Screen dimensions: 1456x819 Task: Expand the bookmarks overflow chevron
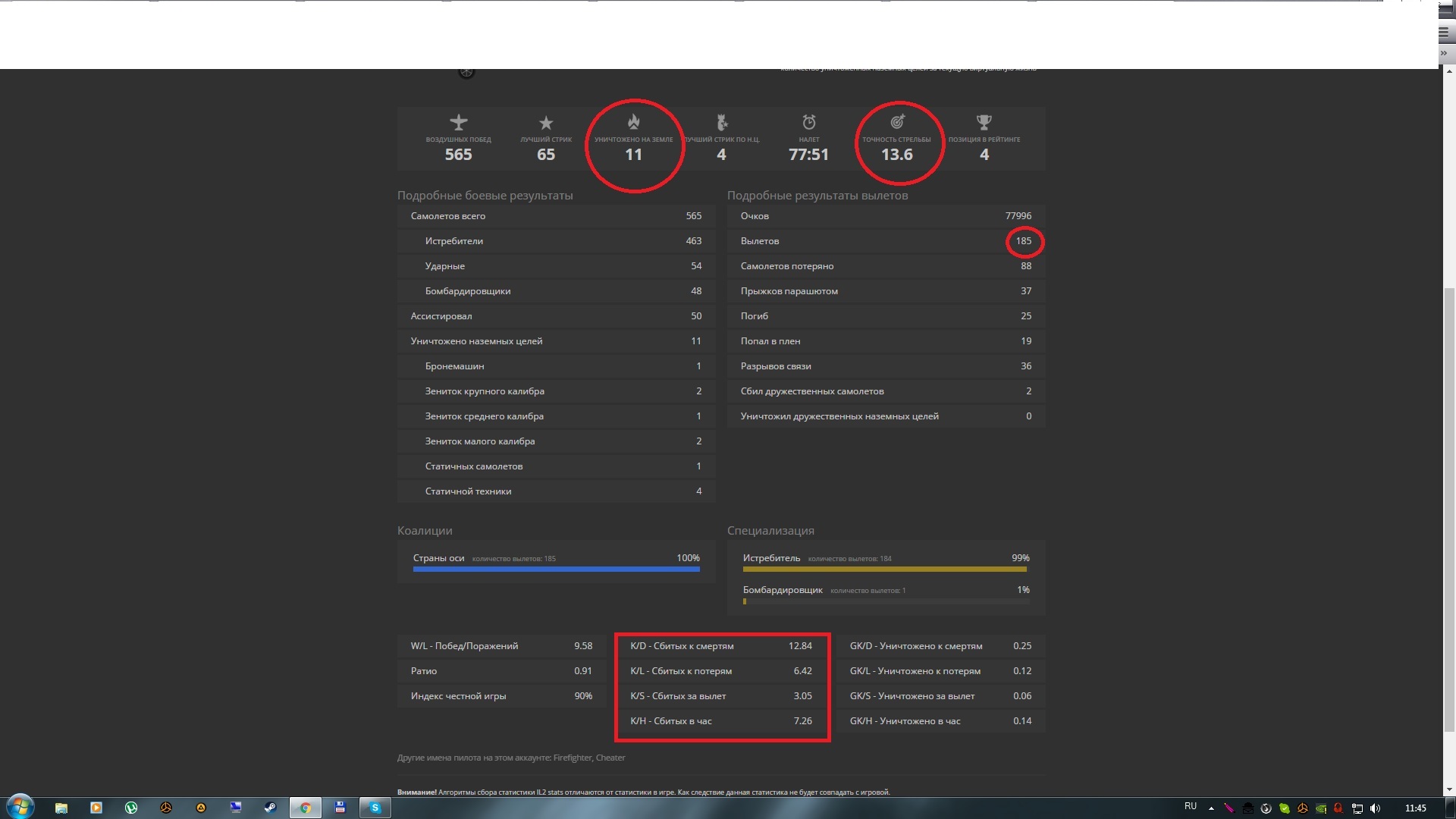1444,54
